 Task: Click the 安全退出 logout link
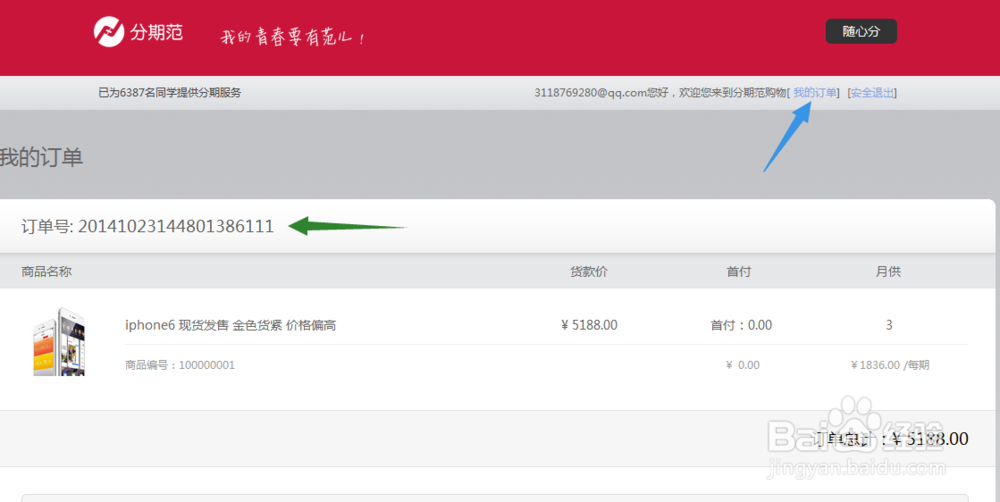click(872, 92)
